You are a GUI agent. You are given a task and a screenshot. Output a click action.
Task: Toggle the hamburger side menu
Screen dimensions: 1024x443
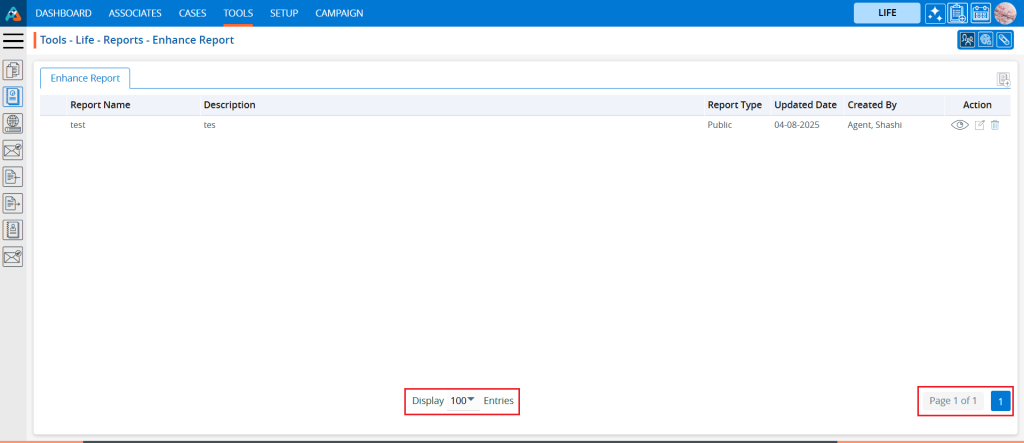tap(13, 40)
